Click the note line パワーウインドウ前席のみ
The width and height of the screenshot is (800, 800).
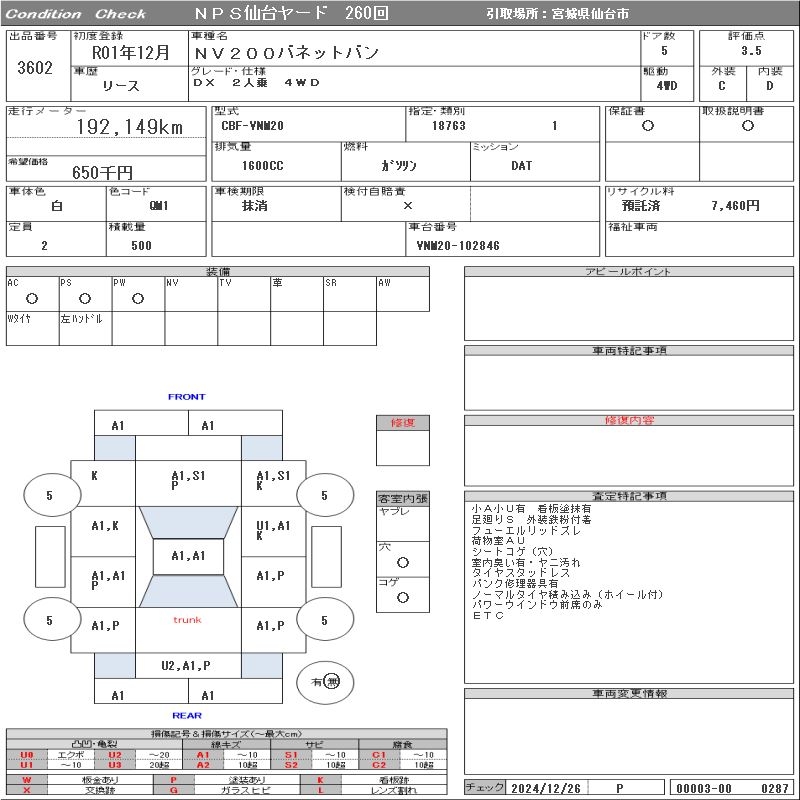pos(537,605)
